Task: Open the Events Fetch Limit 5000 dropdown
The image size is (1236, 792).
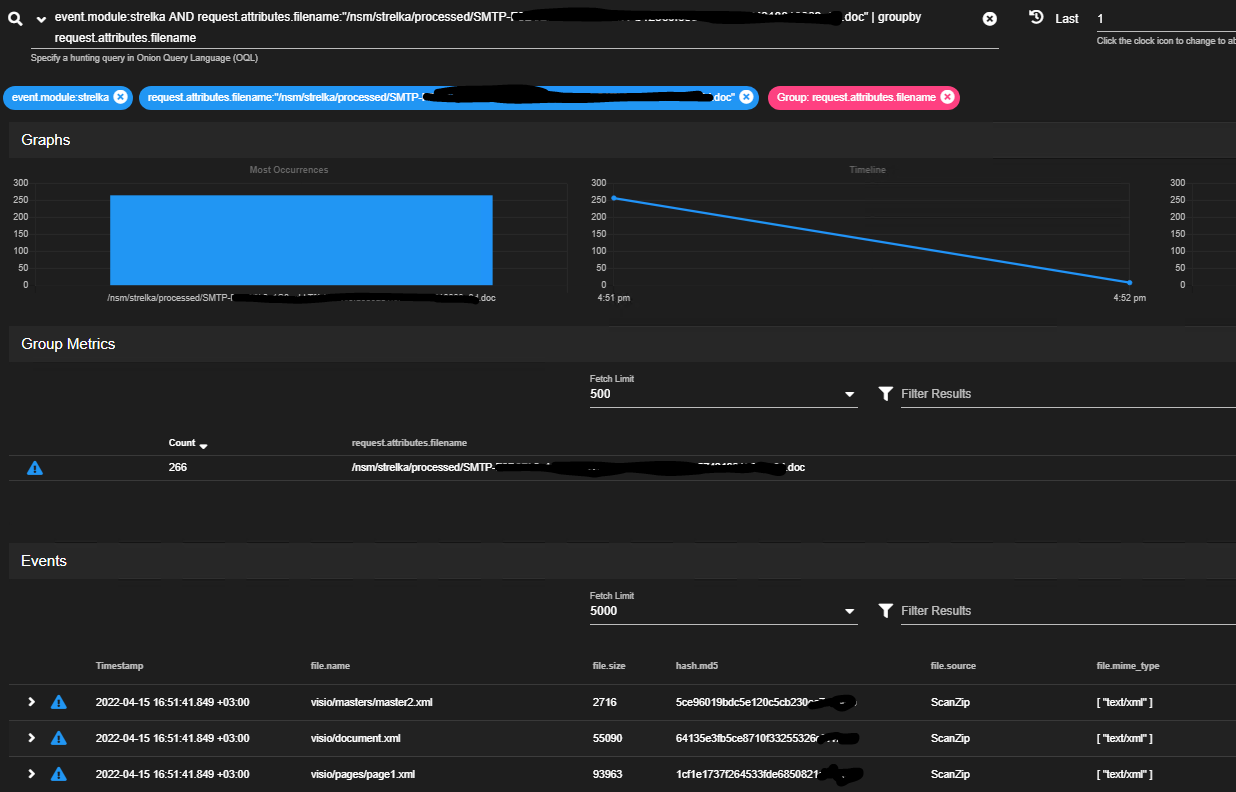Action: [849, 610]
